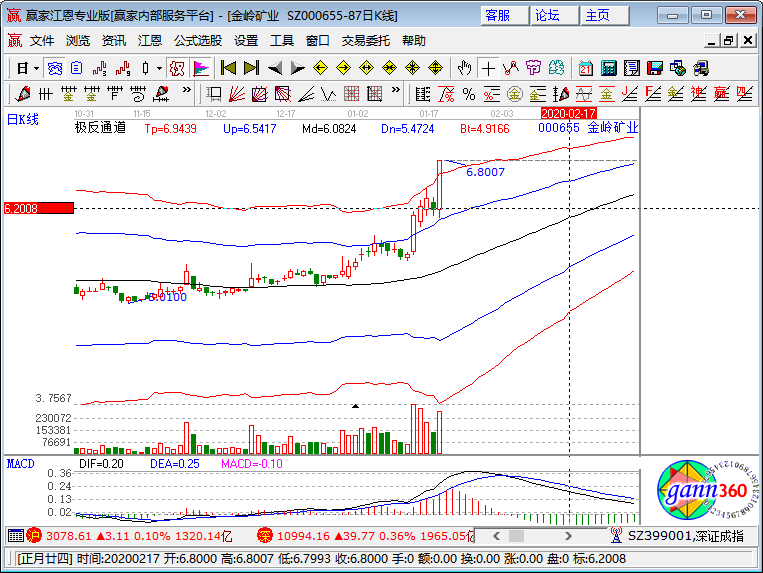Viewport: 763px width, 573px height.
Task: Click the 日K线 chart label
Action: pos(22,119)
